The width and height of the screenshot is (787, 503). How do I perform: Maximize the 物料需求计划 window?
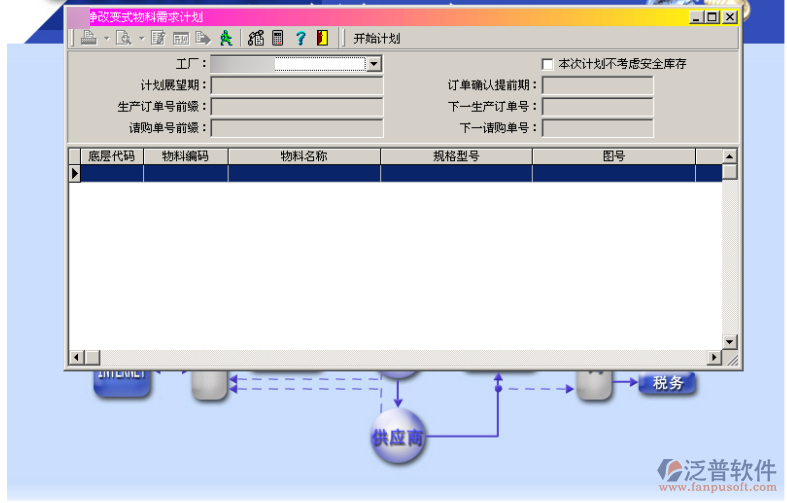[x=712, y=17]
